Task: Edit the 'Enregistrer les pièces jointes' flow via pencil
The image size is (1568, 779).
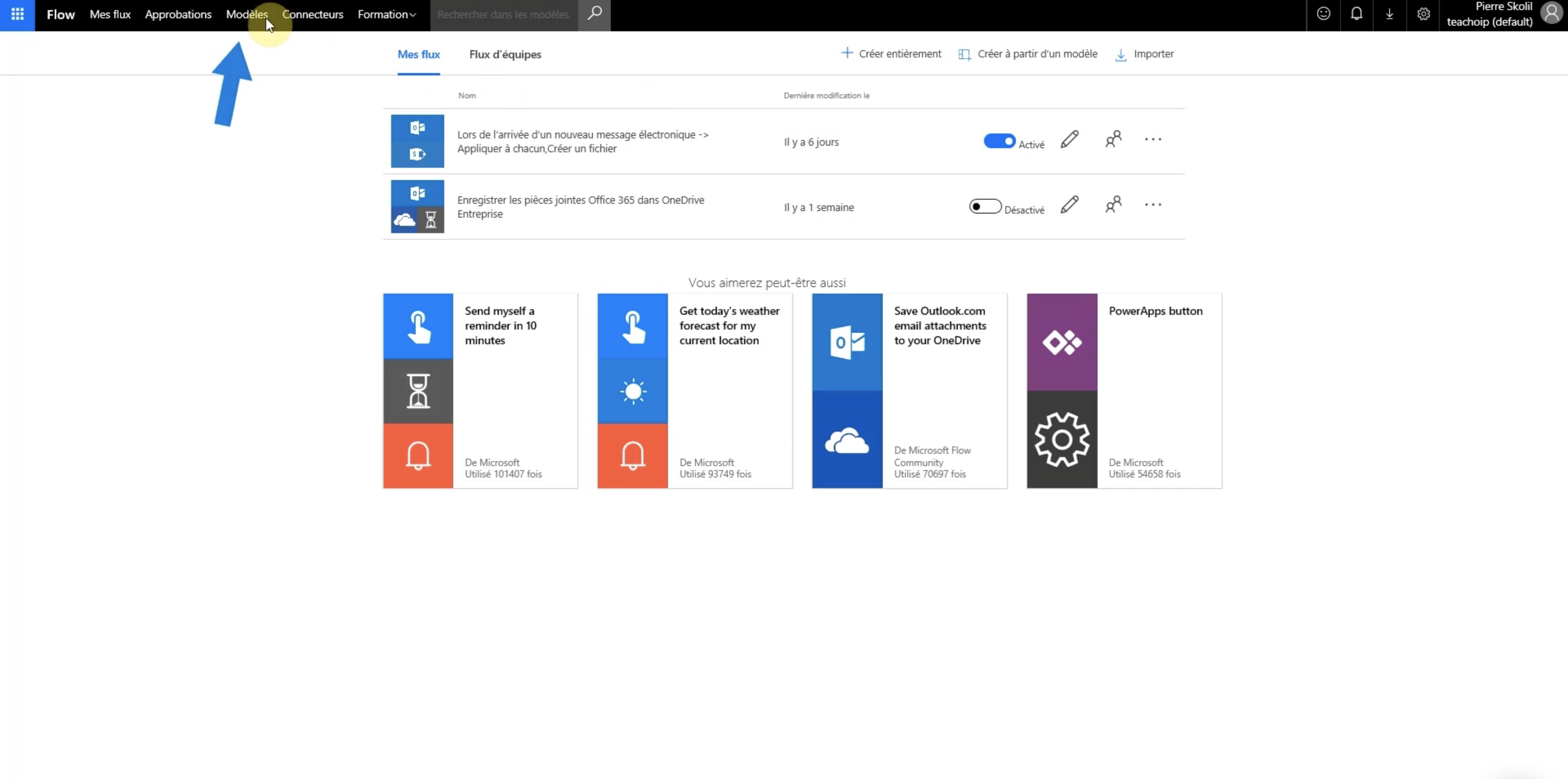Action: point(1069,205)
